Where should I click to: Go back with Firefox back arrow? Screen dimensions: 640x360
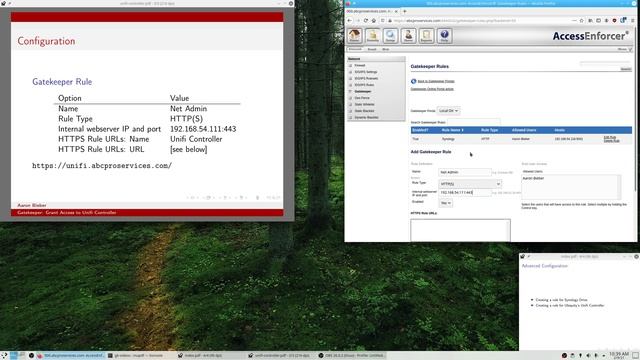pos(349,20)
